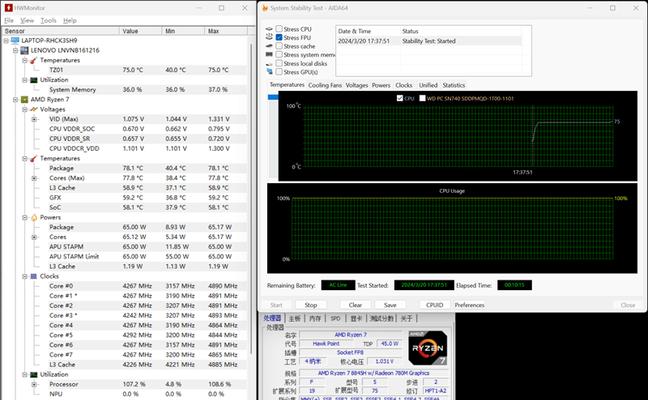Click the motherboard icon beside LENOVO LNVNB161216
The image size is (648, 400).
coord(24,50)
